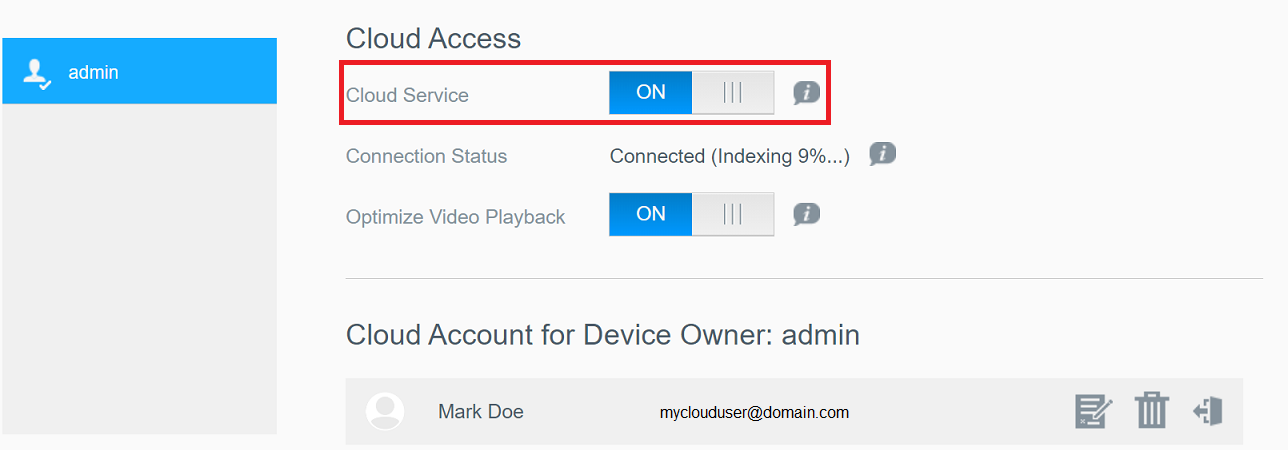The height and width of the screenshot is (450, 1288).
Task: Delete the Mark Doe cloud account
Action: [1152, 411]
